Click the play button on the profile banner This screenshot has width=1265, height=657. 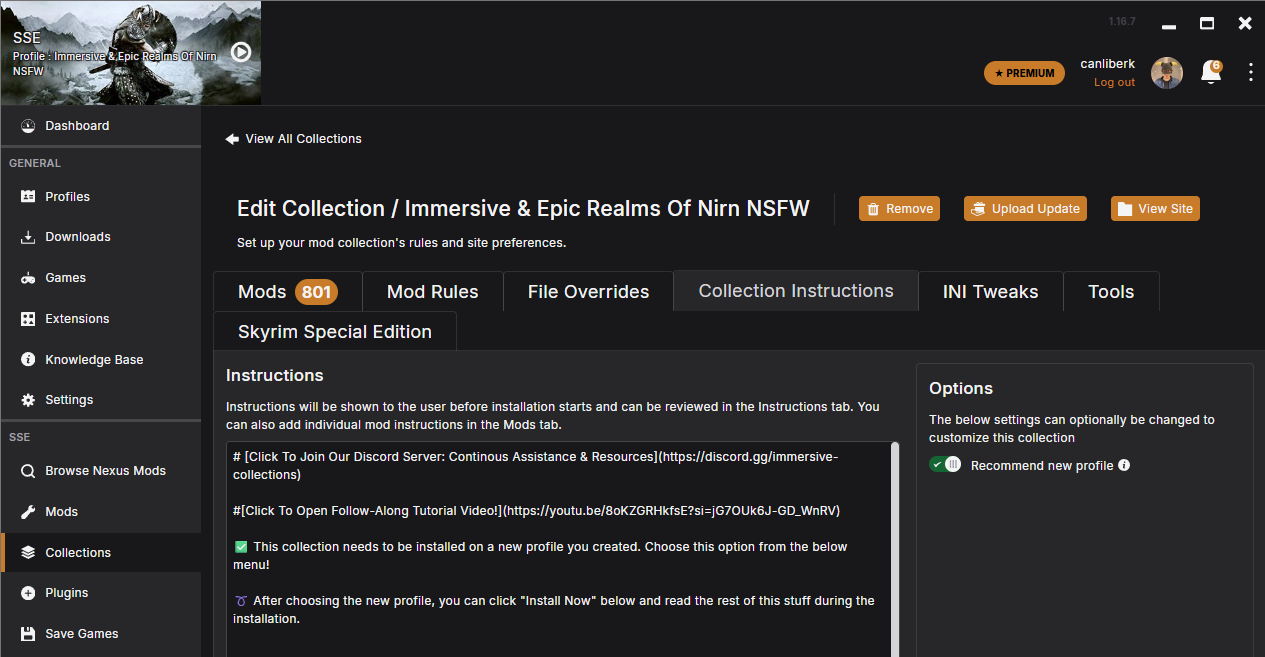click(241, 52)
